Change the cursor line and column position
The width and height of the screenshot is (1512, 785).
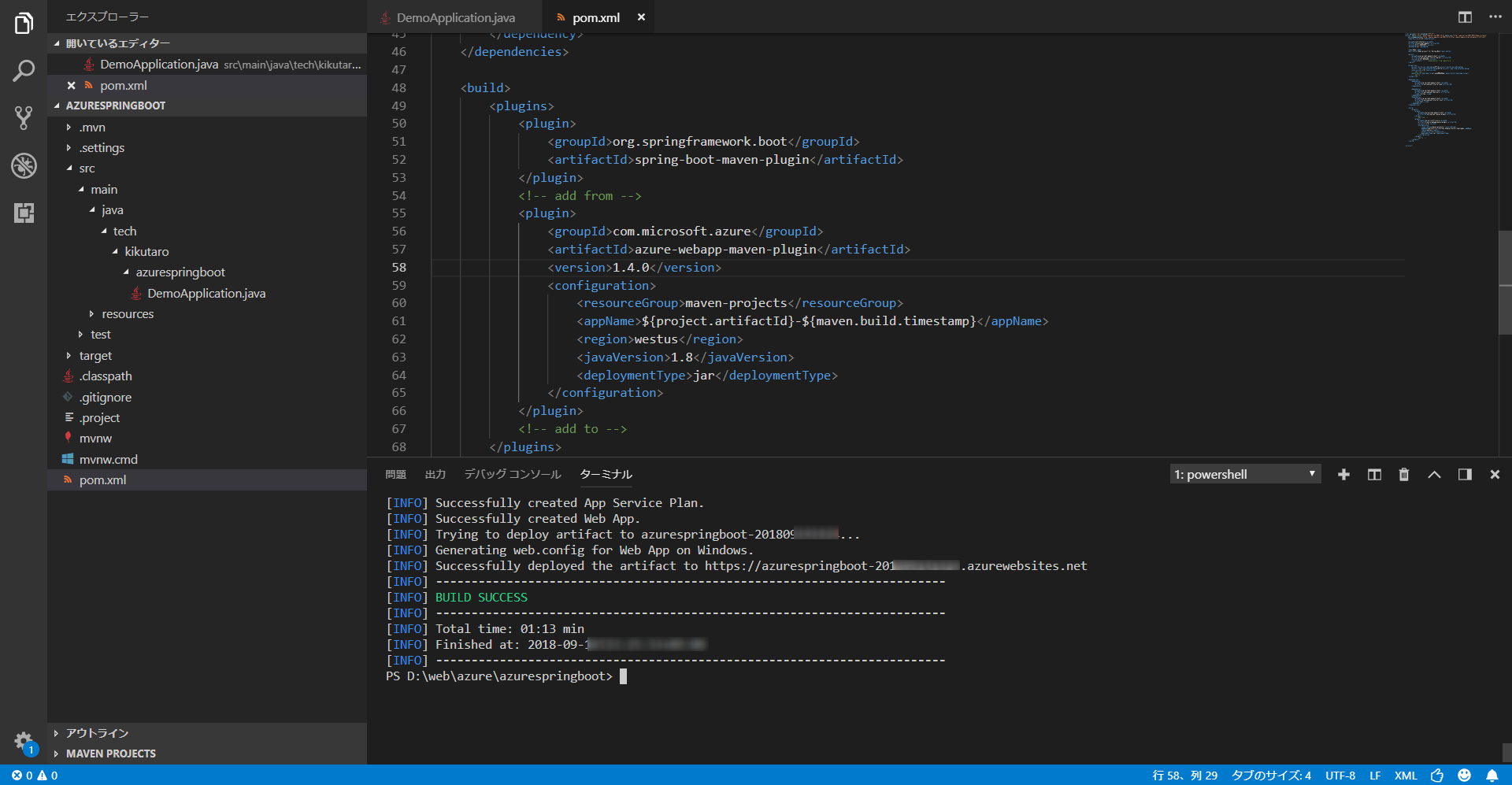[1184, 776]
